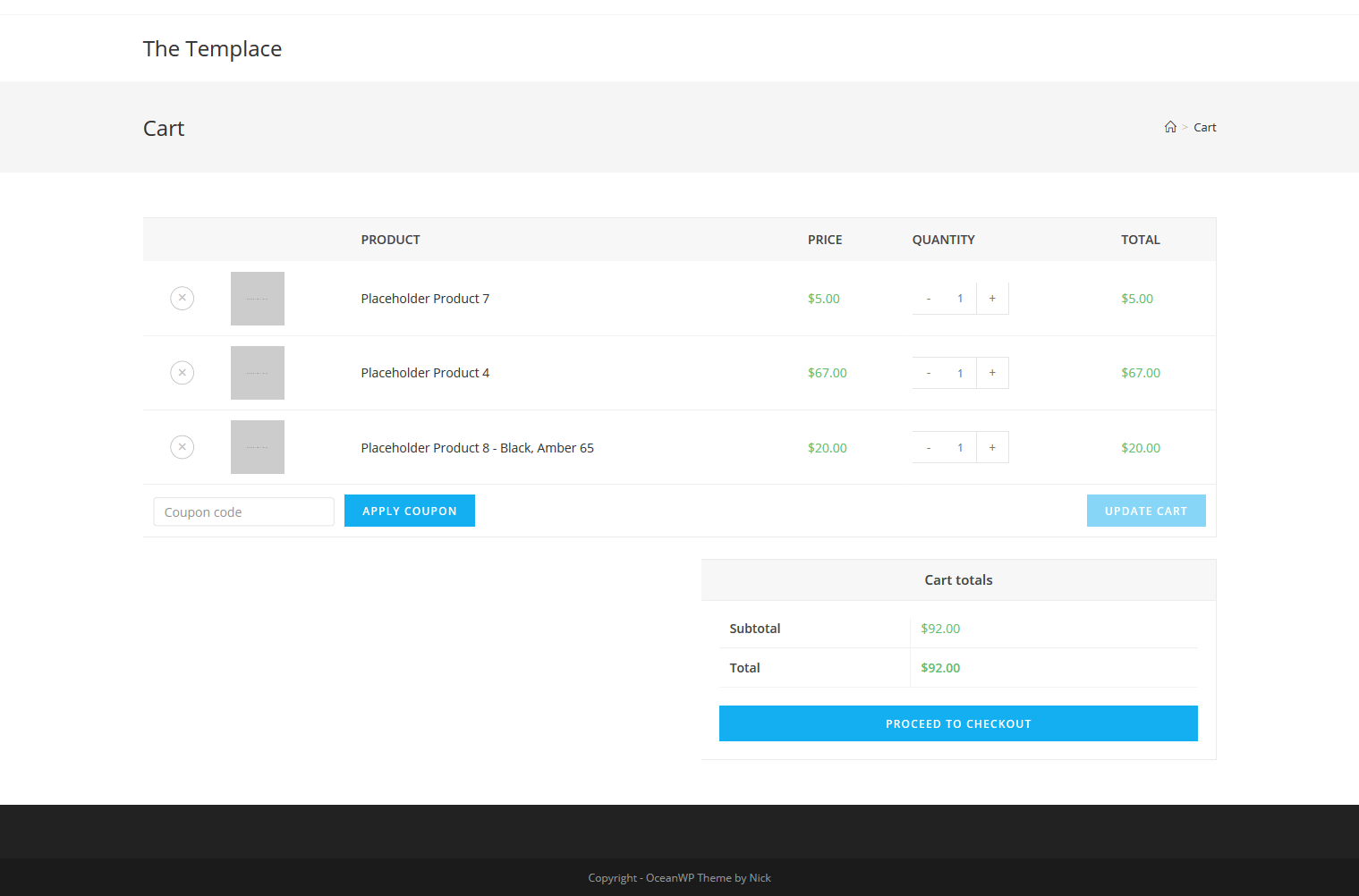Viewport: 1359px width, 896px height.
Task: Click the home breadcrumb icon
Action: pos(1170,127)
